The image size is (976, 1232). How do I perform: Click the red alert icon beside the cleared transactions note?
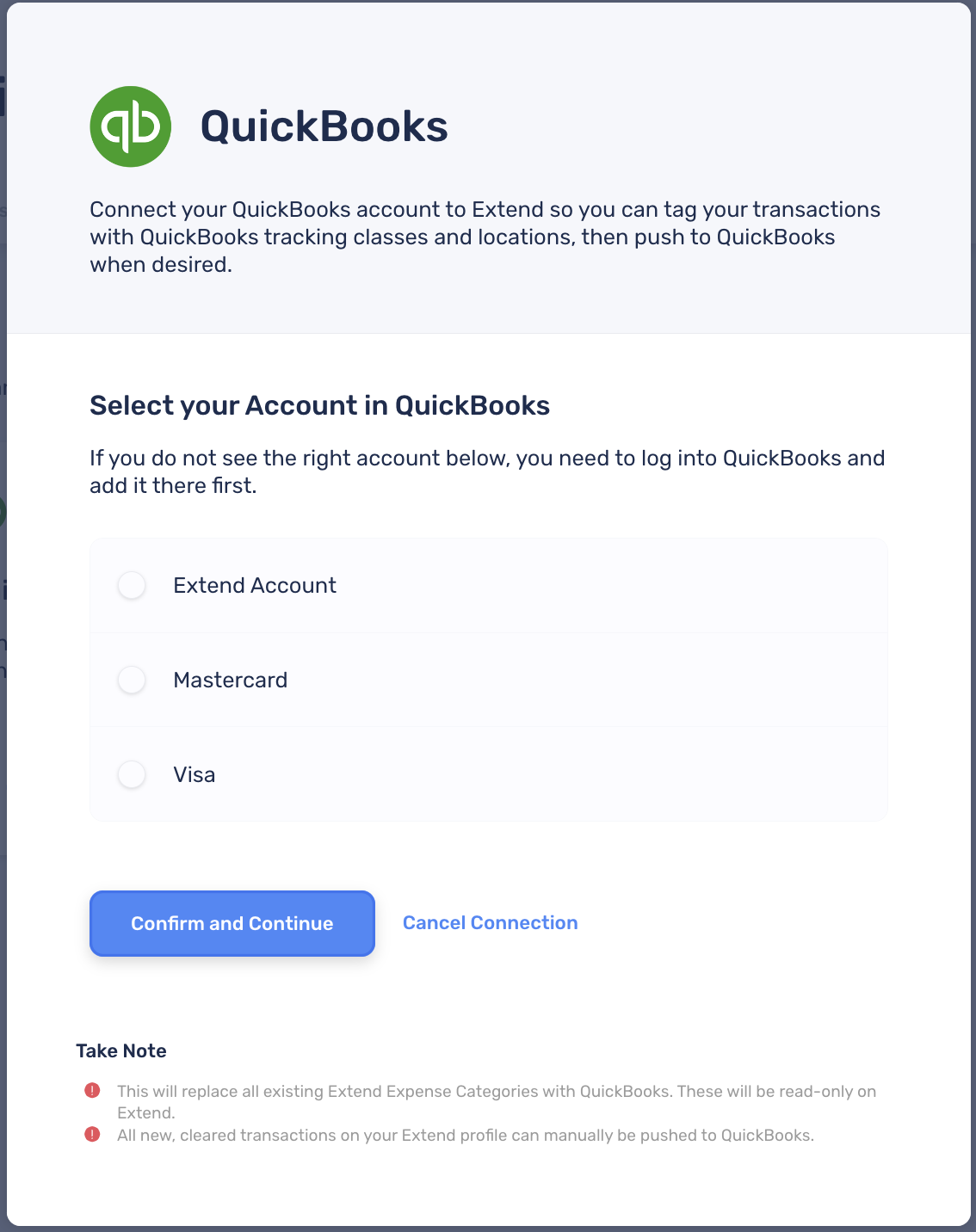tap(92, 1135)
